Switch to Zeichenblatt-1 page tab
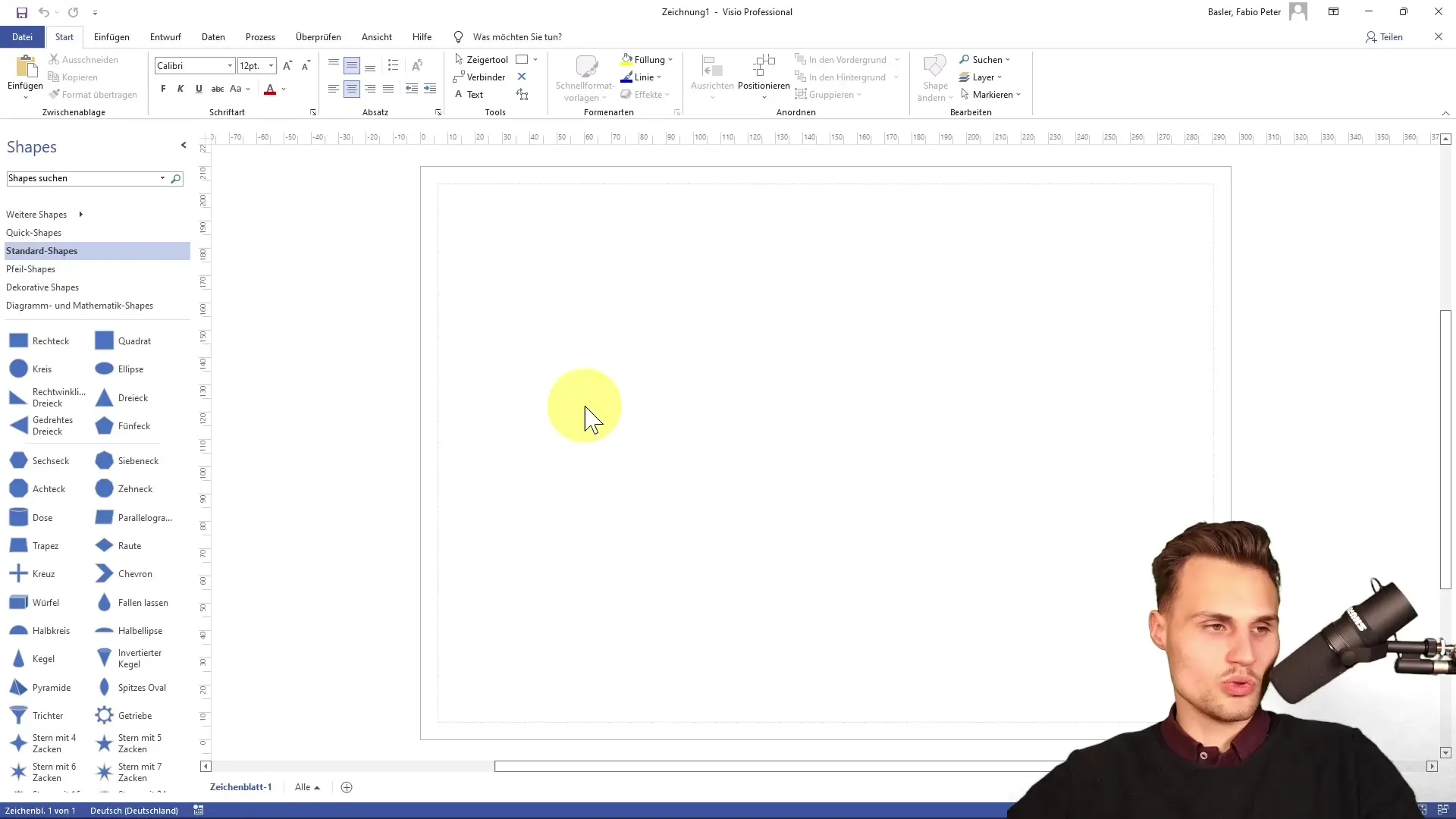The height and width of the screenshot is (819, 1456). point(240,787)
